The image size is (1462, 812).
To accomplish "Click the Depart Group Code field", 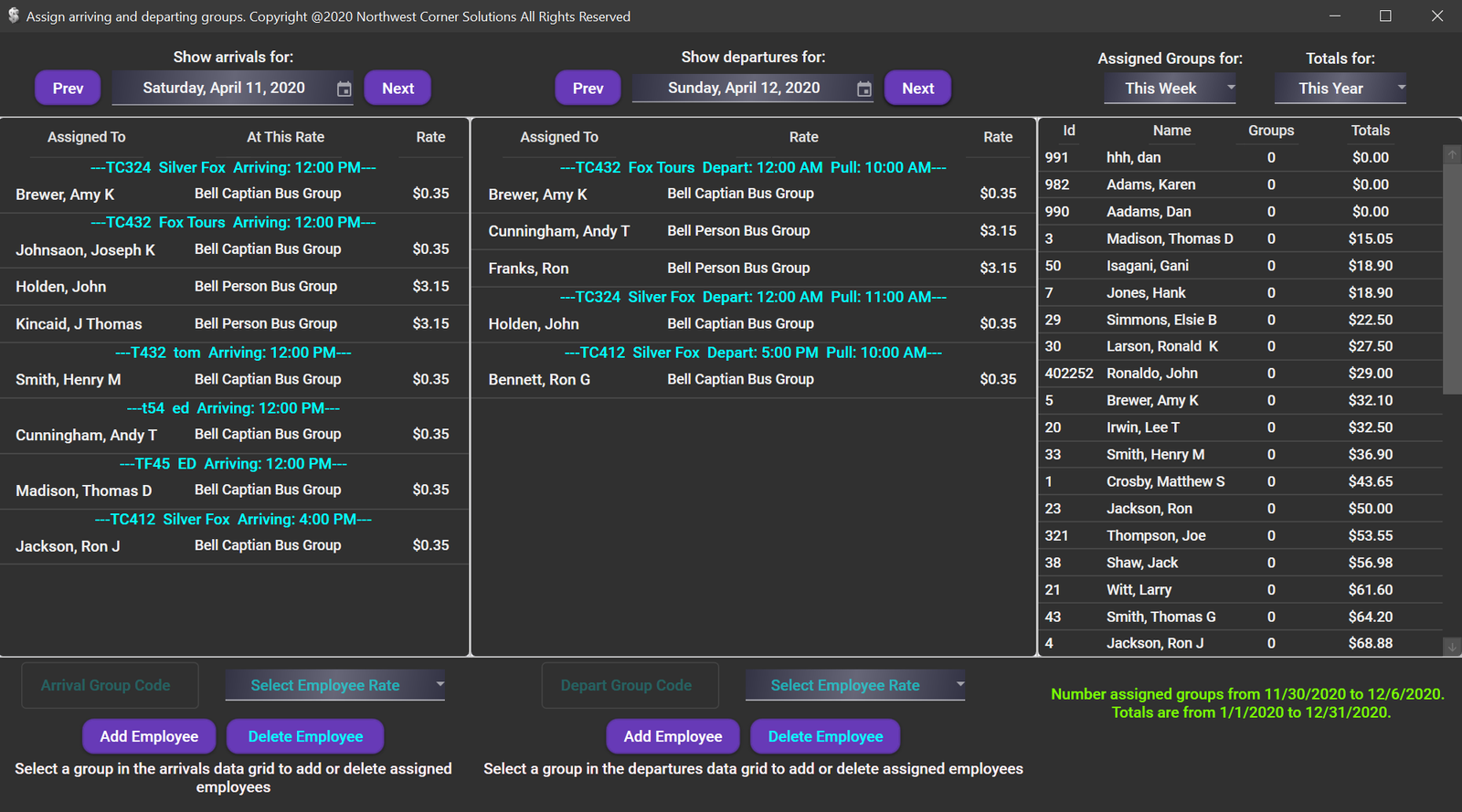I will 630,685.
